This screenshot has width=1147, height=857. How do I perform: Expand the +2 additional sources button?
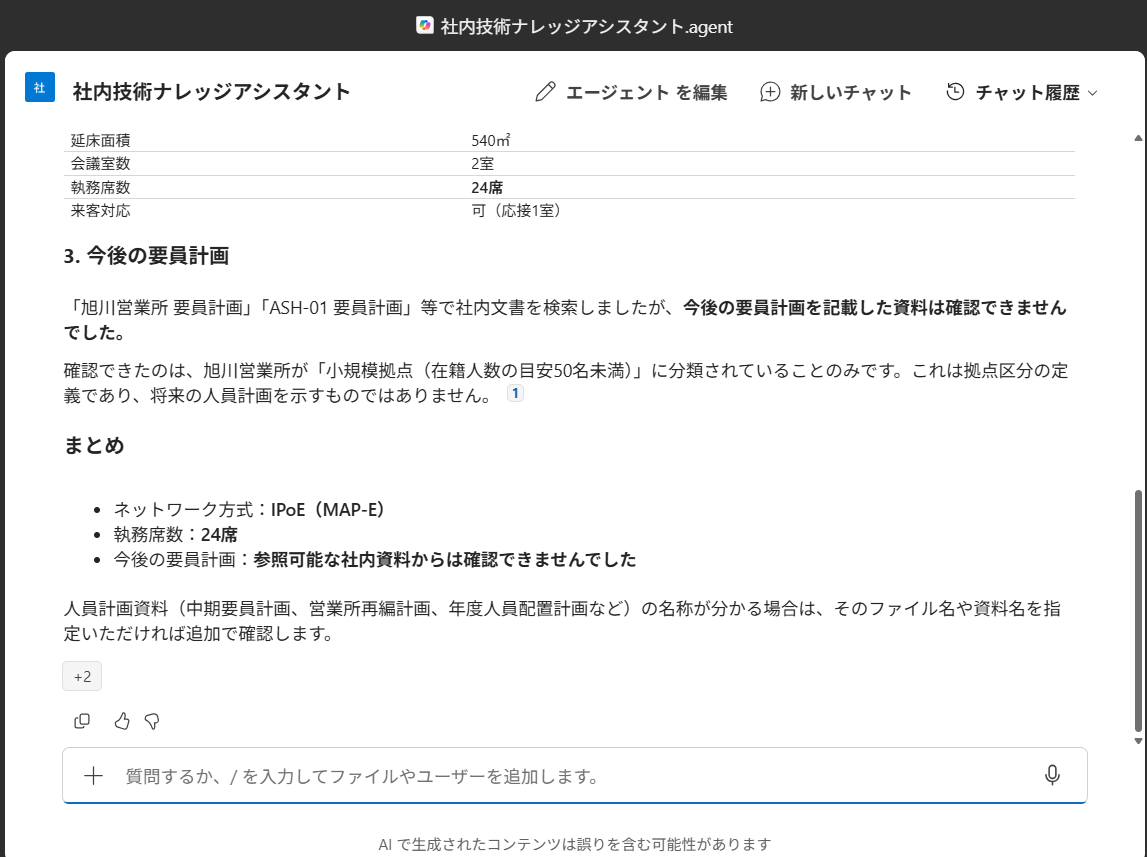click(82, 676)
